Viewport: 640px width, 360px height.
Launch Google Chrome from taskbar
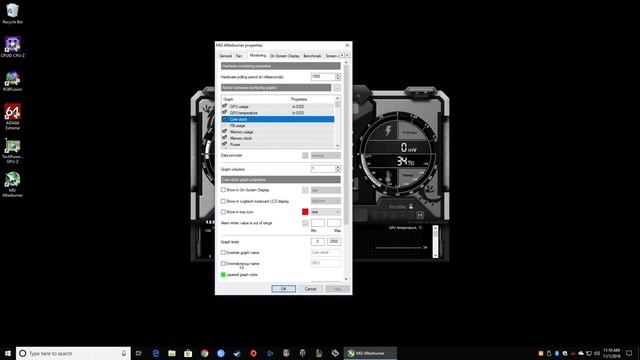[204, 353]
